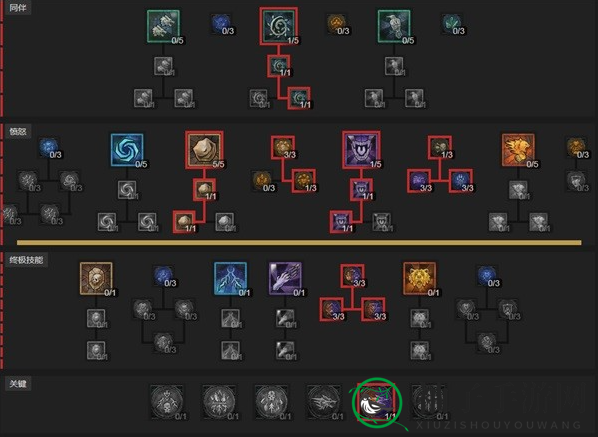The image size is (598, 437).
Task: Click the purple Lacerate claw ultimate
Action: pos(285,279)
